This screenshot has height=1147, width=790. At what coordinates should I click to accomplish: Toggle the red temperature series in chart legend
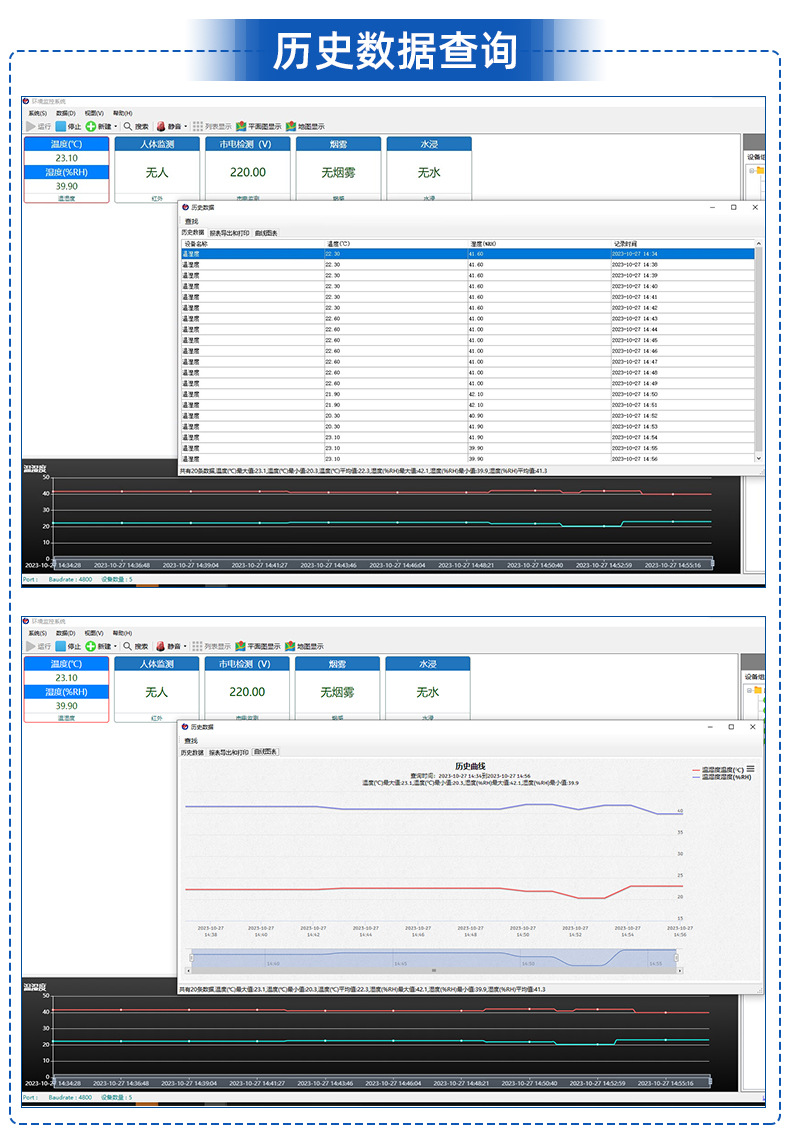click(x=718, y=769)
